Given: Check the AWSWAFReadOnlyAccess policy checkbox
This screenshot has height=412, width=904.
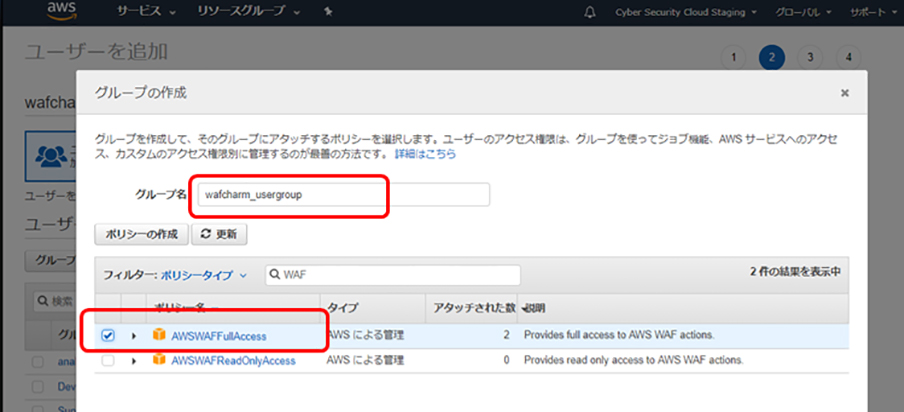Looking at the screenshot, I should click(108, 360).
